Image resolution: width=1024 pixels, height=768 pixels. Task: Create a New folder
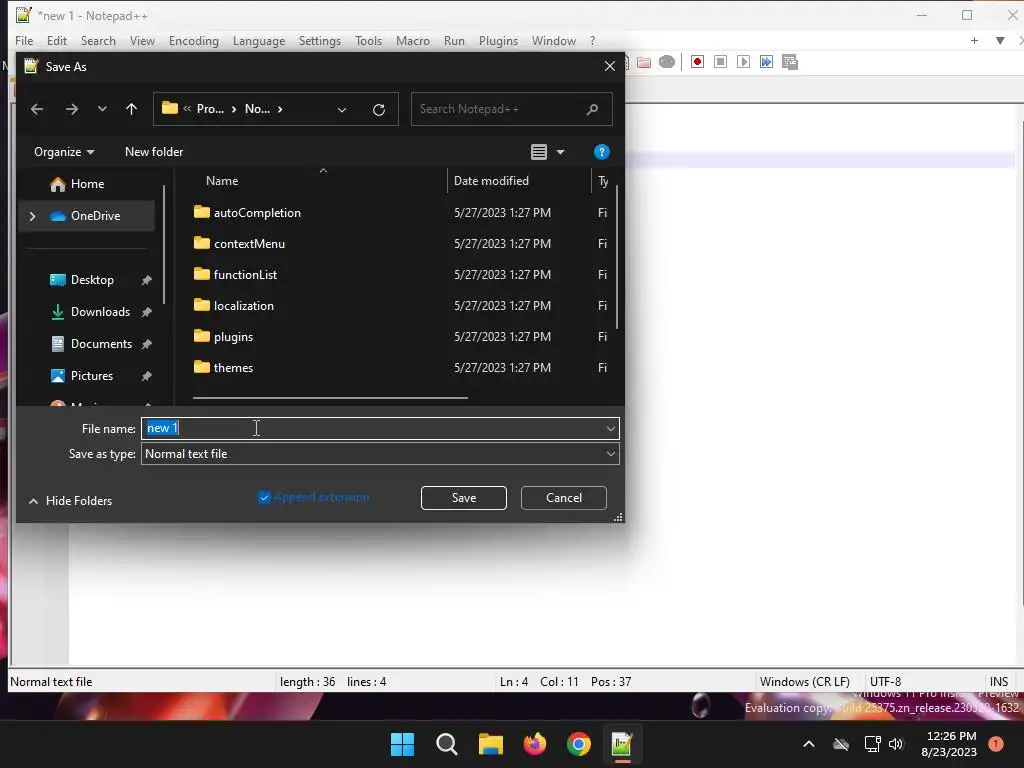click(154, 152)
